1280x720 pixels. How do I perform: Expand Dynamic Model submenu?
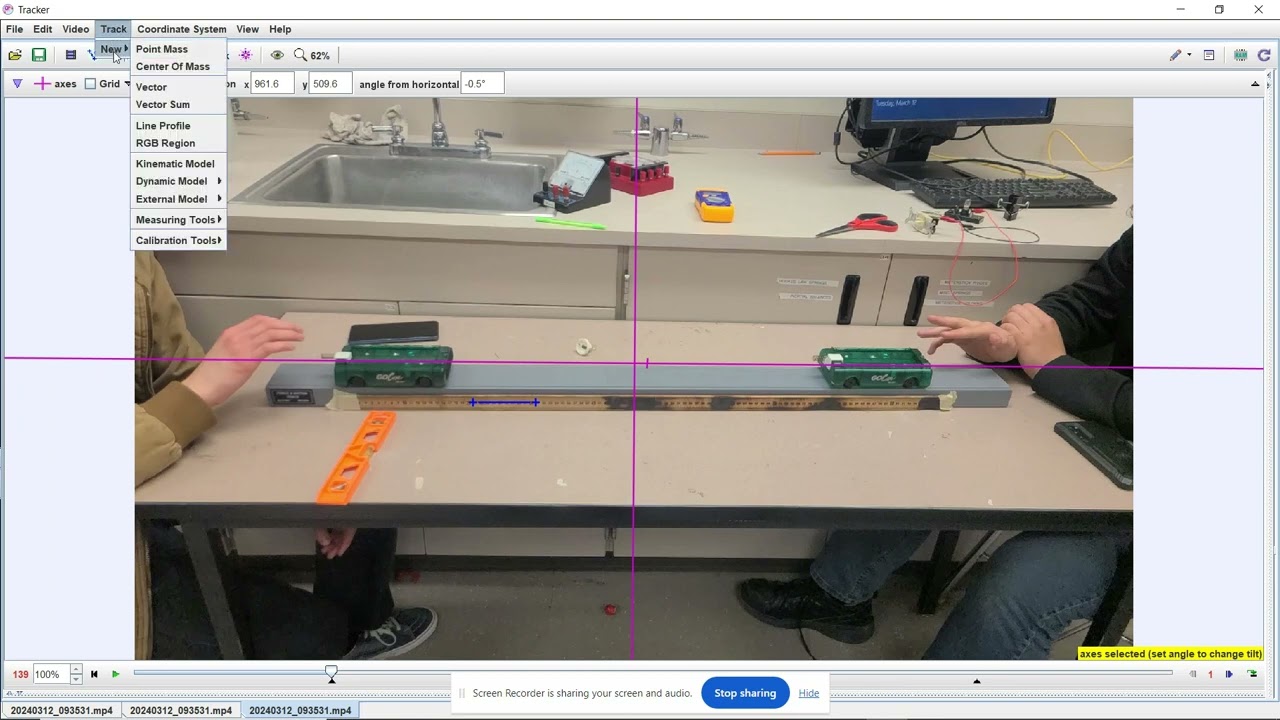(x=178, y=181)
